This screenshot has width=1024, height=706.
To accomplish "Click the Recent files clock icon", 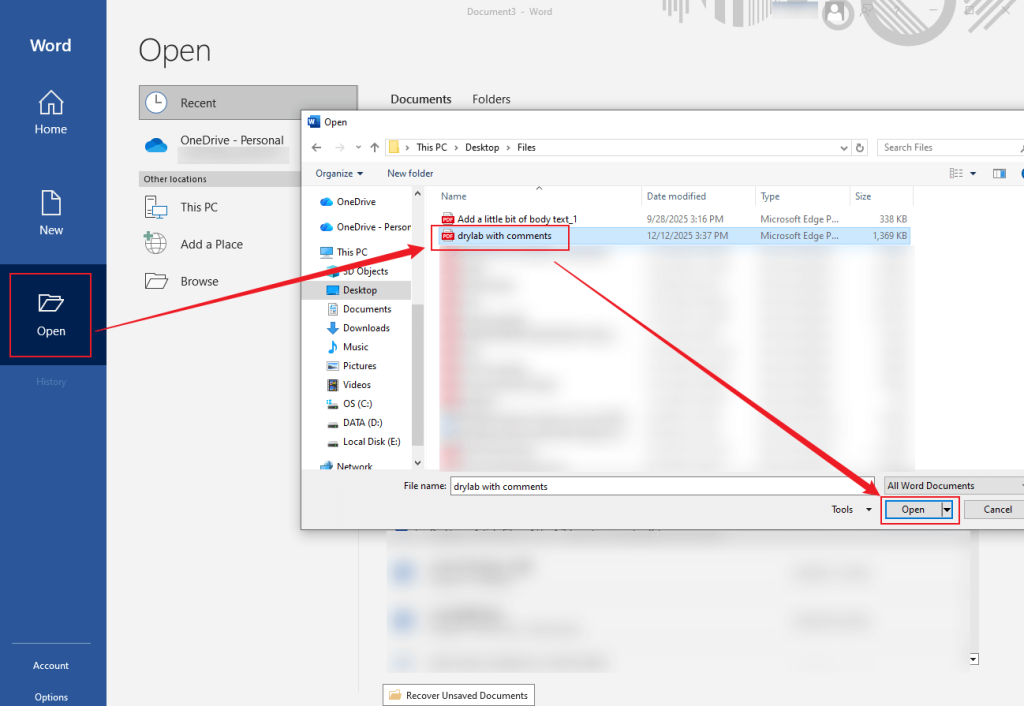I will [x=157, y=100].
